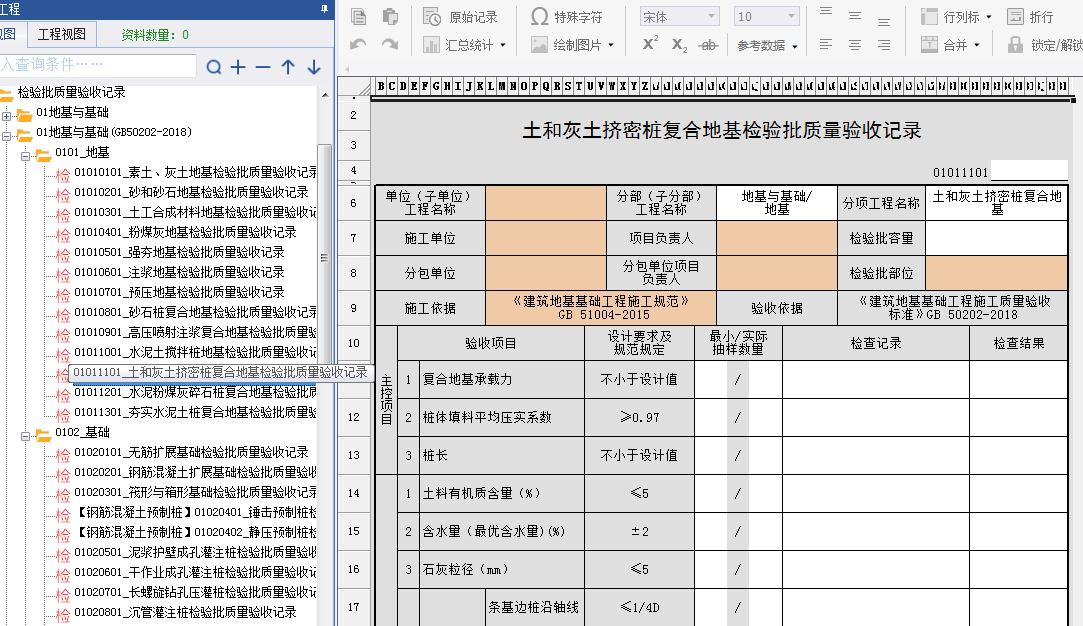
Task: Click the move-down arrow icon
Action: click(313, 67)
